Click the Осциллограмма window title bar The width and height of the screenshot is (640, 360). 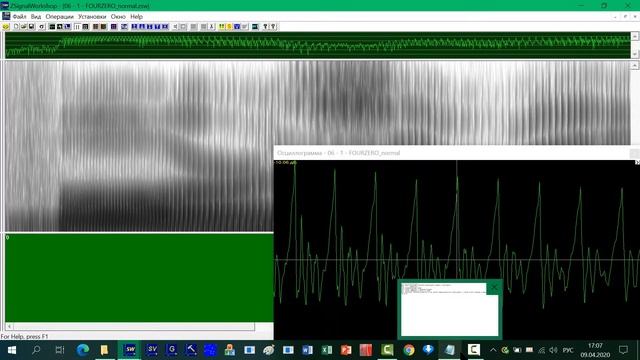click(x=451, y=153)
